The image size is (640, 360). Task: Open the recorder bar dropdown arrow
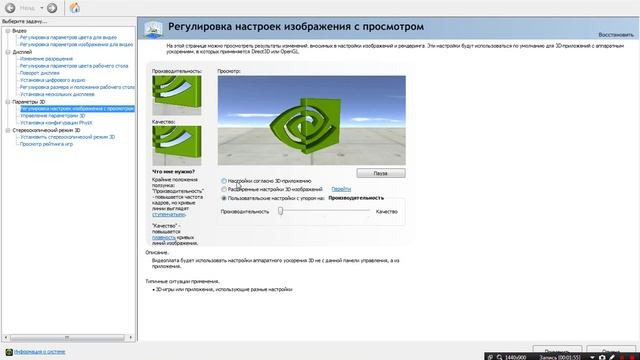[x=592, y=357]
